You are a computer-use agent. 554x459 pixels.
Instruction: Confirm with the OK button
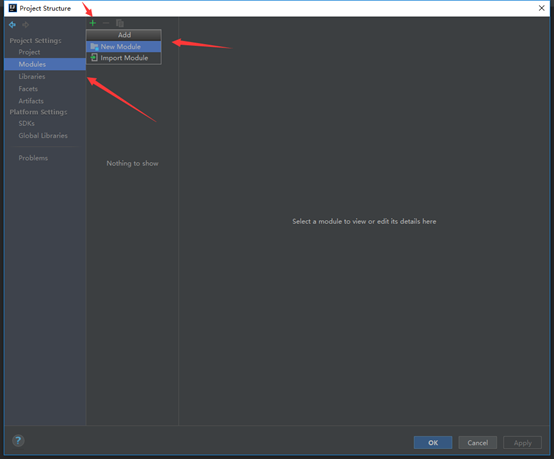433,443
